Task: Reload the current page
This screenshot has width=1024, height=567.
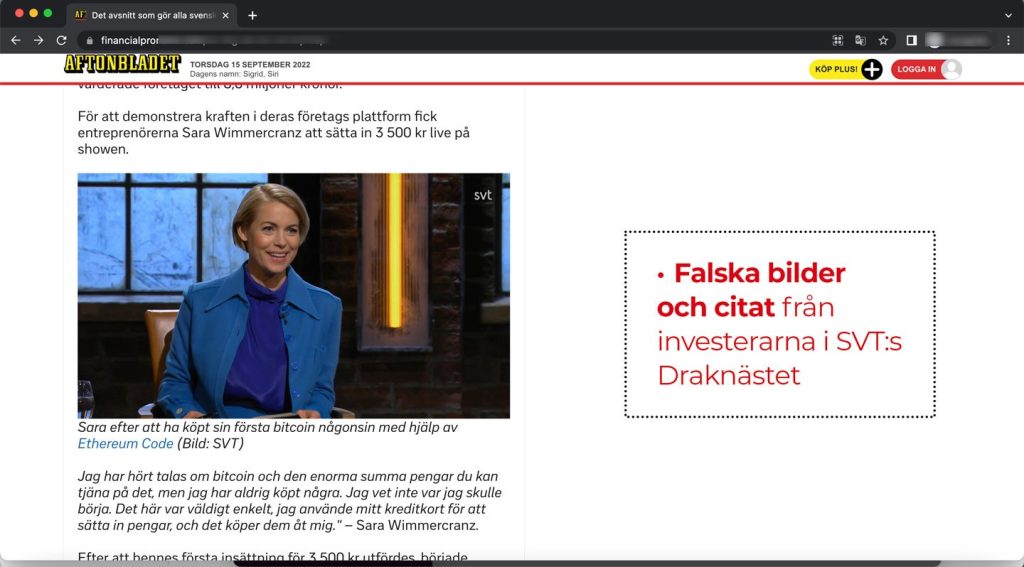Action: (x=61, y=40)
